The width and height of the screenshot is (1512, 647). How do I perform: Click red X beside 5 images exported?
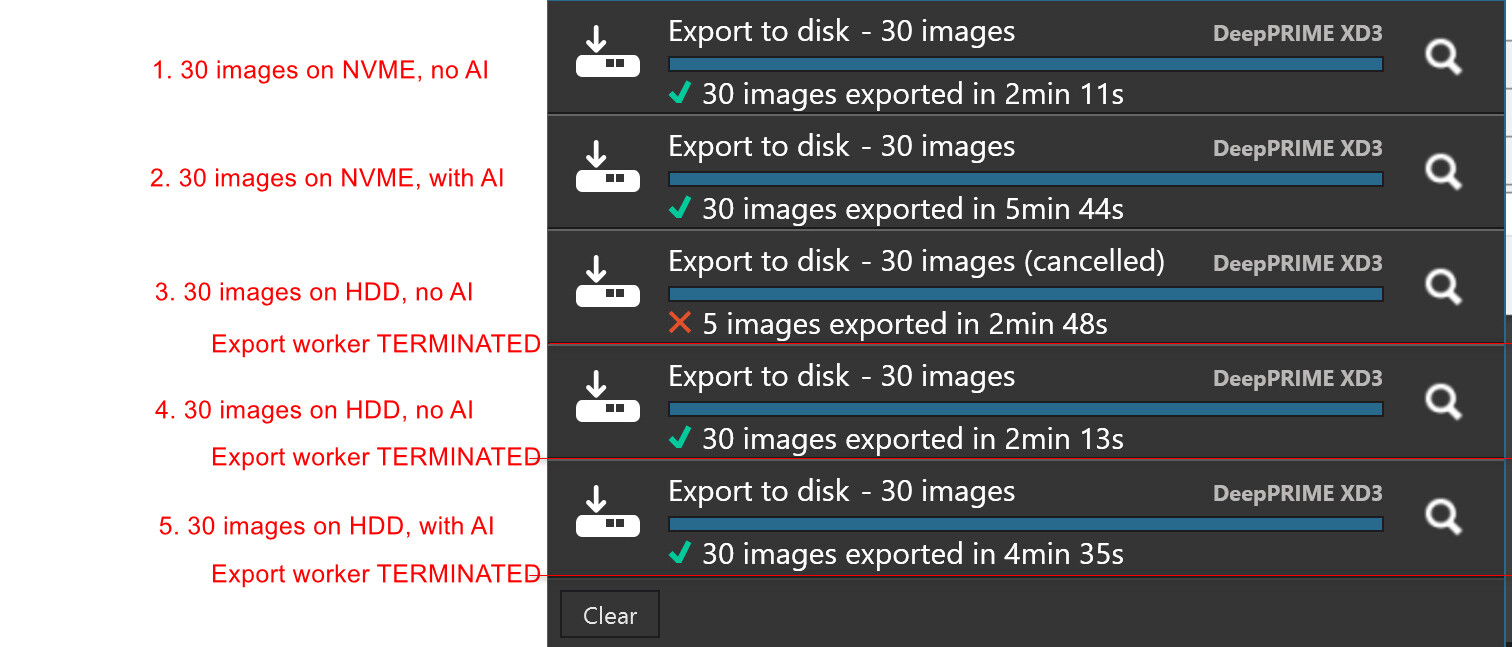tap(680, 323)
